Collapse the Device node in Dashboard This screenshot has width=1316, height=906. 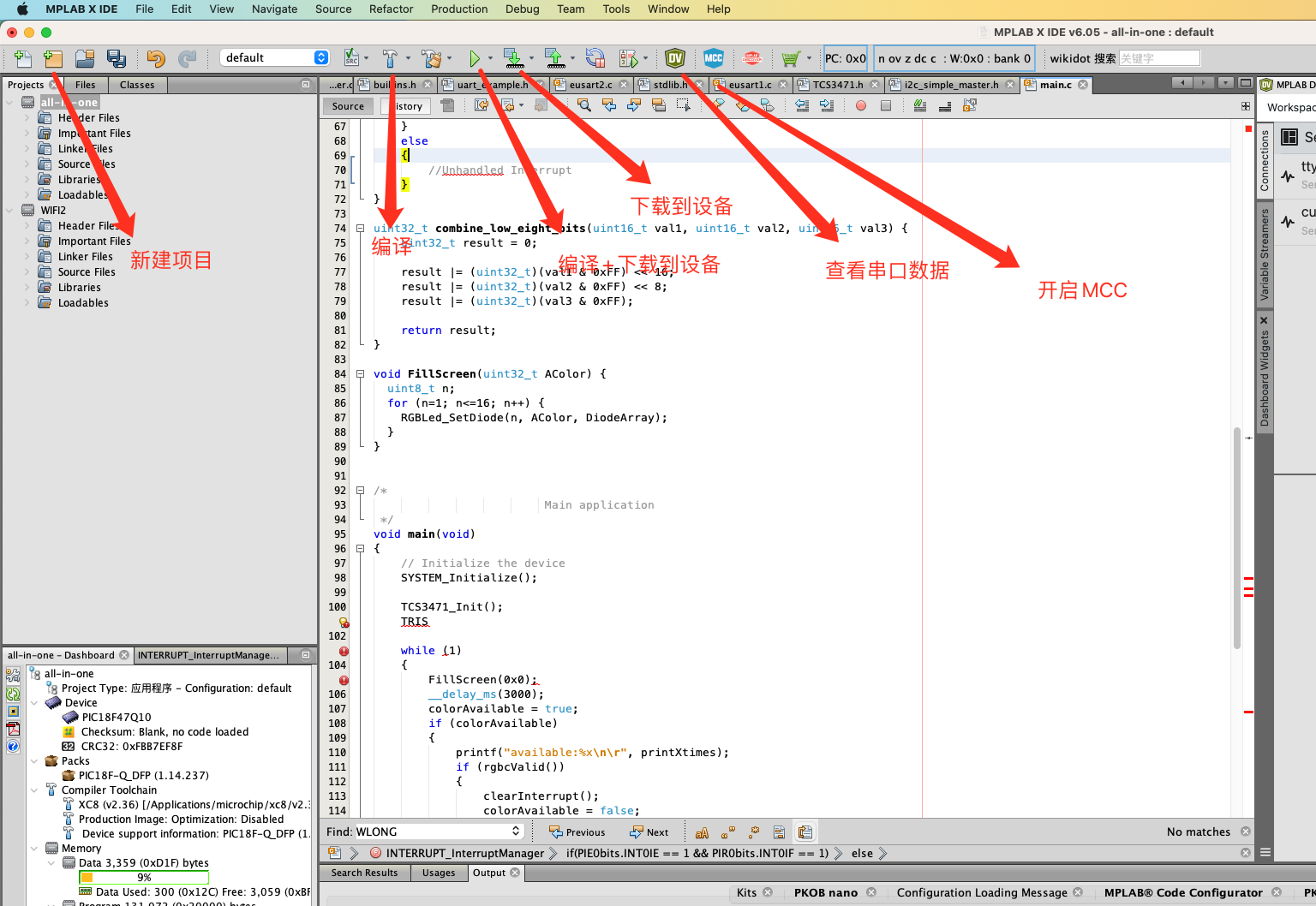(x=34, y=703)
